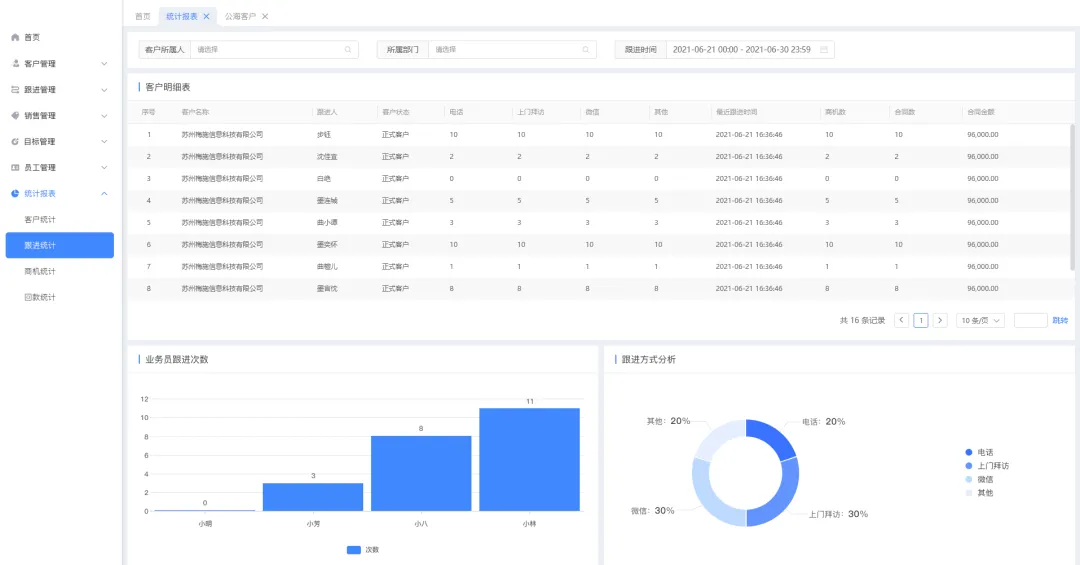
Task: Close the 公海客户 tab
Action: point(265,17)
